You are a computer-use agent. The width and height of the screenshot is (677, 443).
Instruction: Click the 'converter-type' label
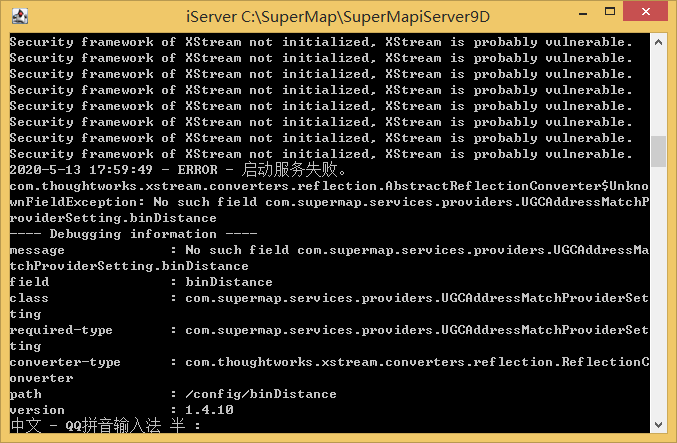[x=65, y=362]
